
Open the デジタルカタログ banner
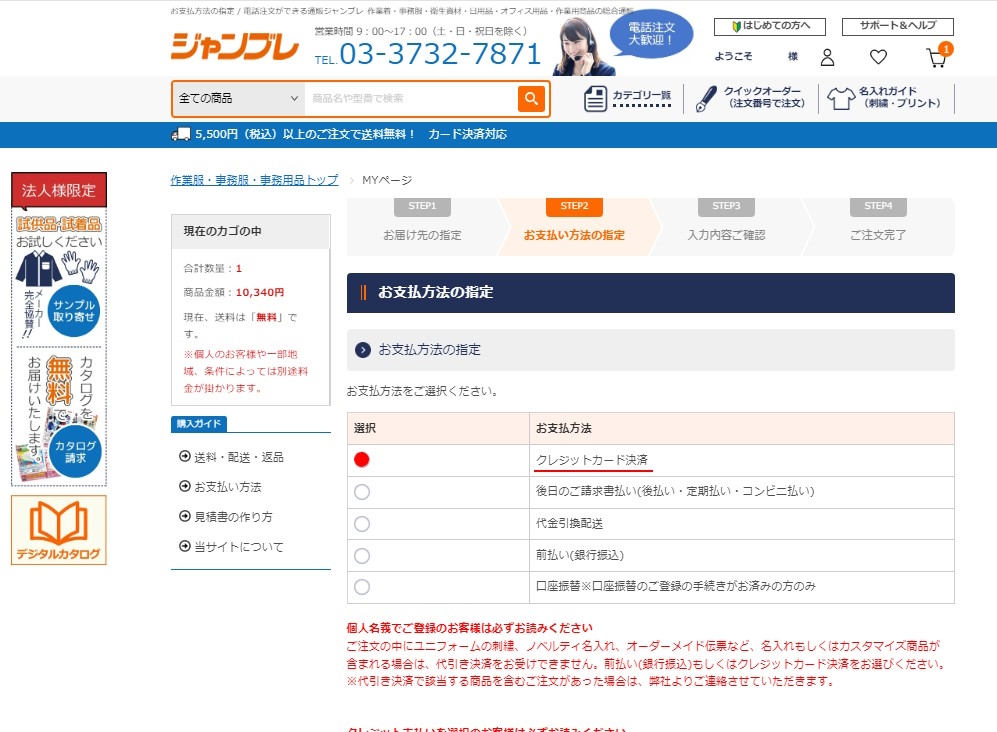(x=58, y=531)
